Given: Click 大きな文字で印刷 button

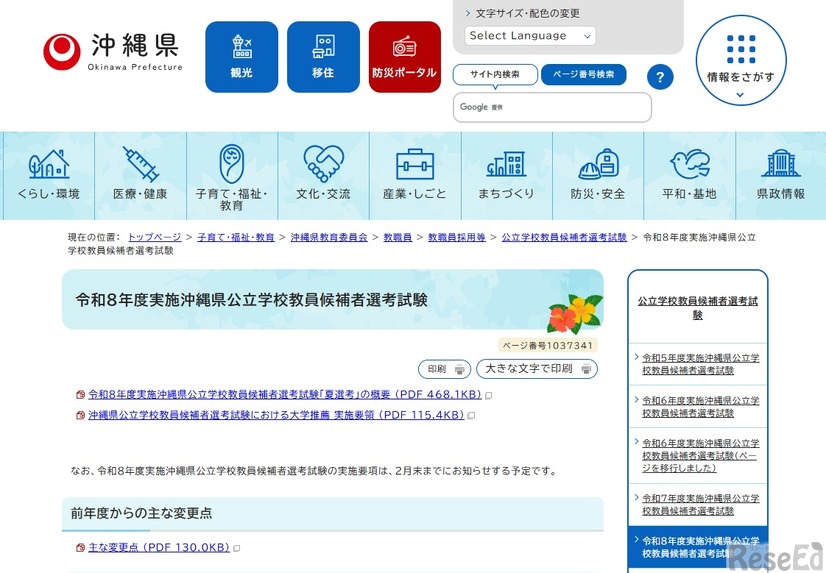Looking at the screenshot, I should point(537,369).
